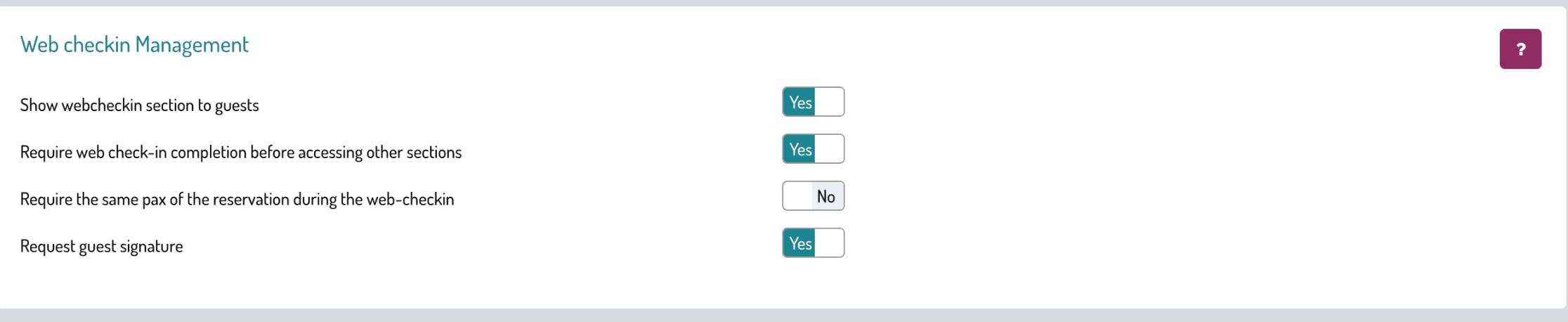Click 'Yes' on the show webcheckin section switch
1568x322 pixels.
[x=800, y=103]
